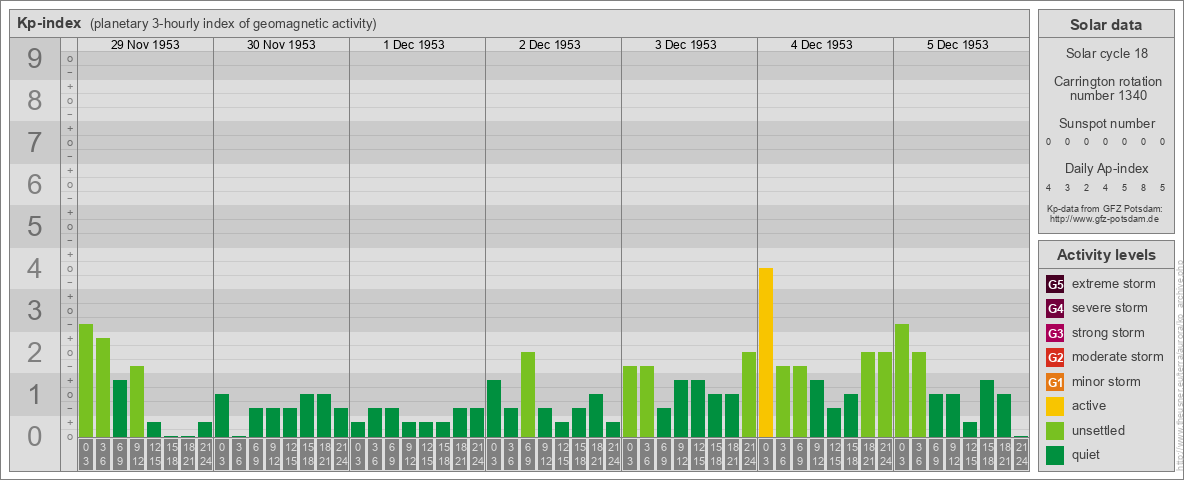Click the Daily Ap-index label
This screenshot has height=480, width=1184.
click(x=1106, y=168)
